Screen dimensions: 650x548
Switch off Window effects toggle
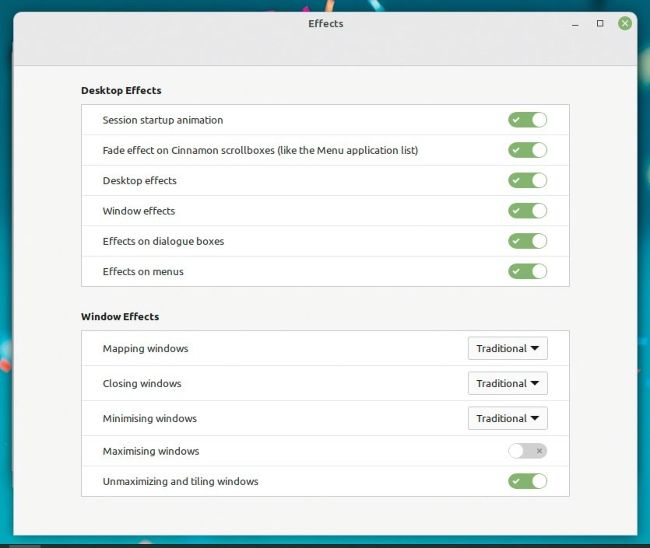[x=527, y=211]
